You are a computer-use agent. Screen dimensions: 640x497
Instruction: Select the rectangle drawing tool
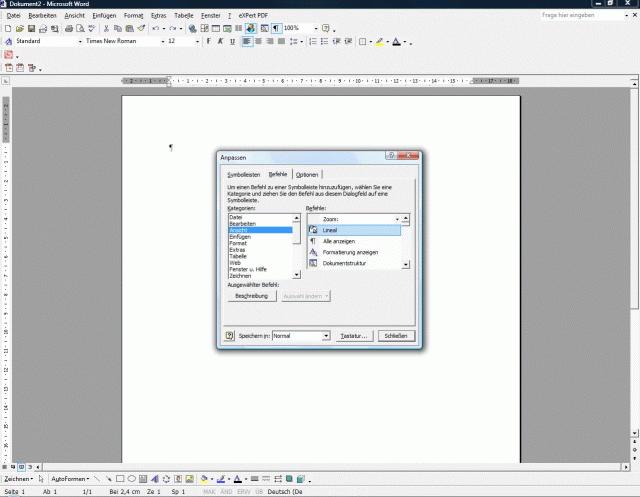click(x=120, y=479)
